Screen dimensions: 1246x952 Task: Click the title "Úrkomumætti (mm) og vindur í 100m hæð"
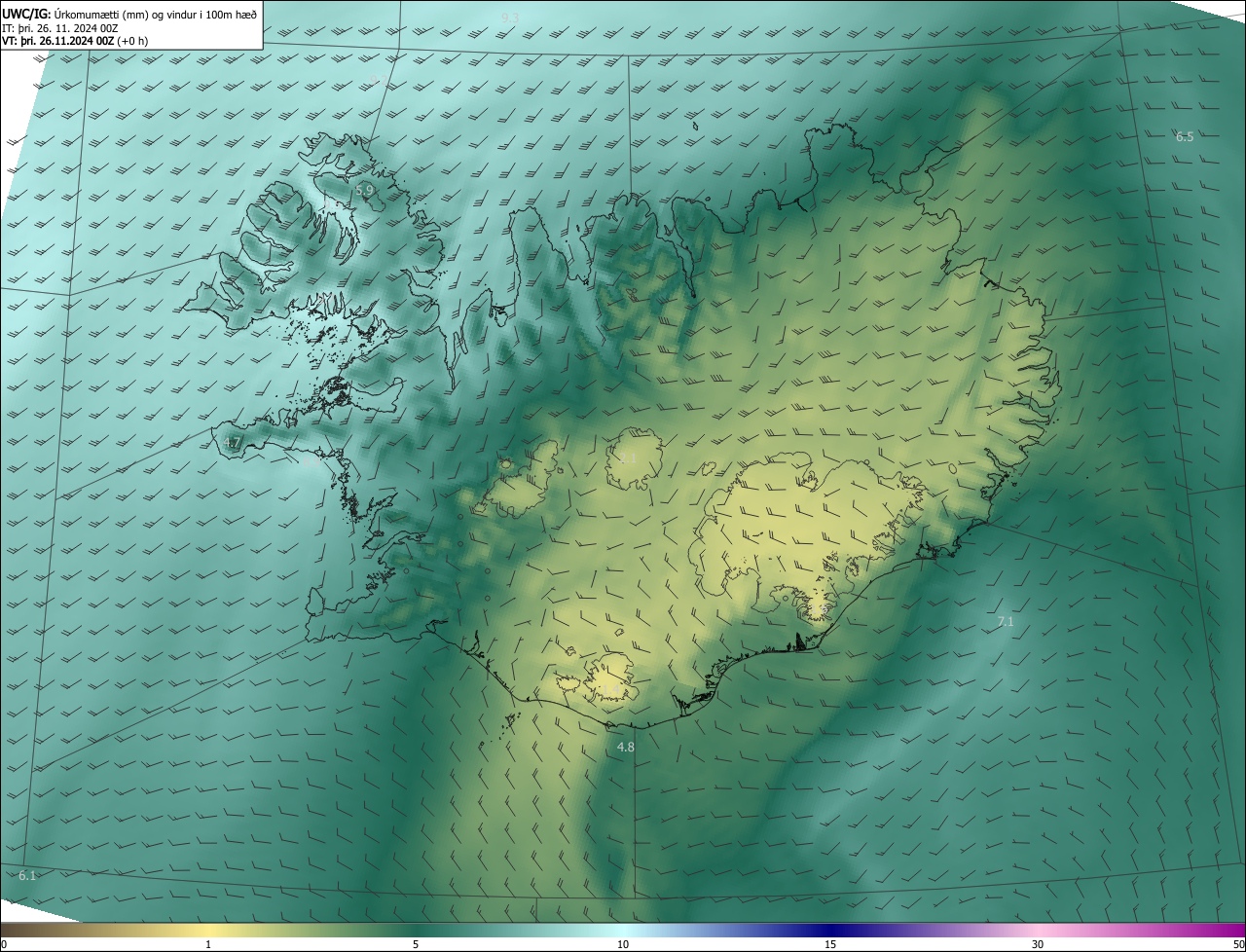pos(156,14)
